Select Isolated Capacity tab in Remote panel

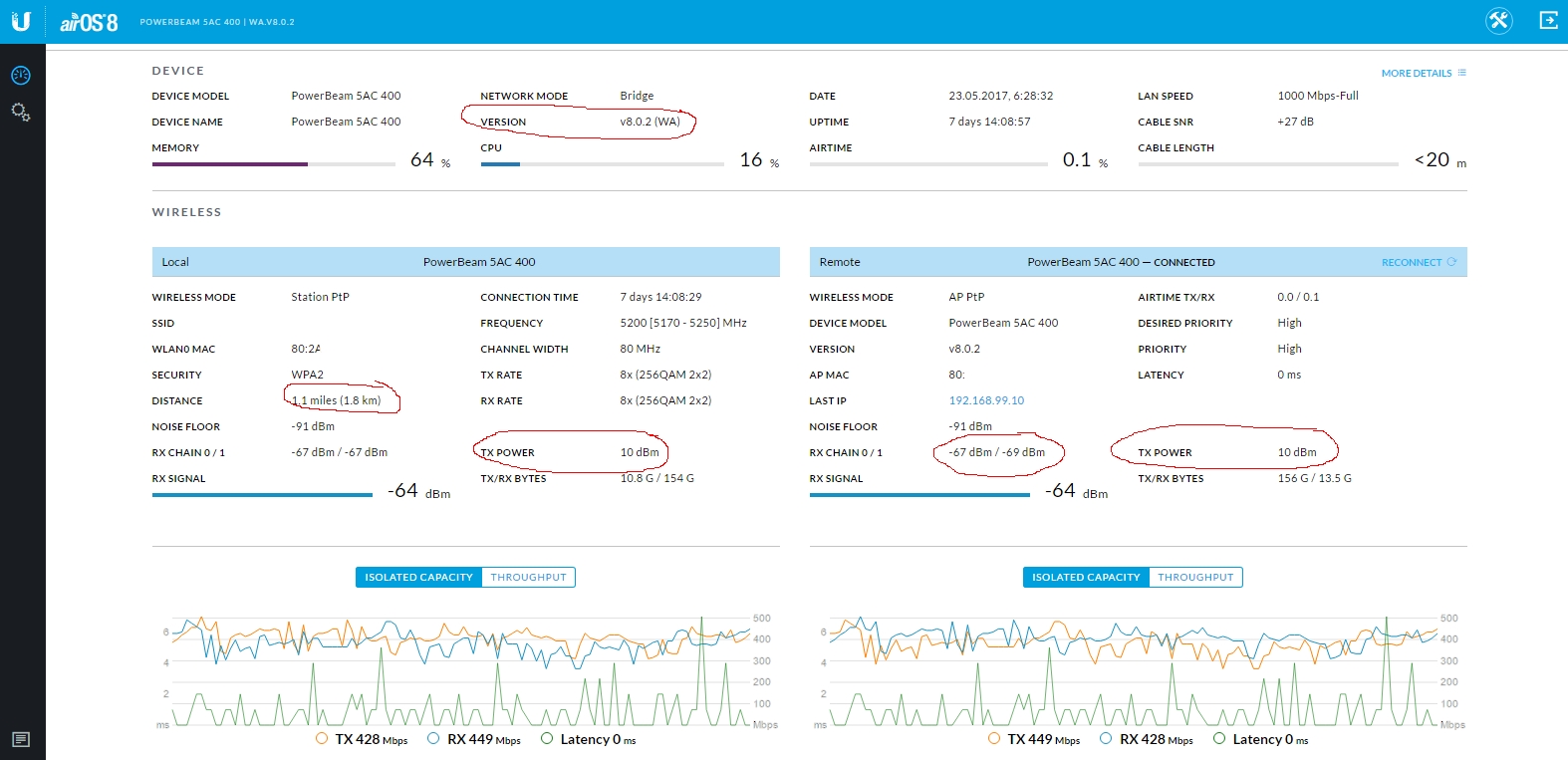[1086, 577]
